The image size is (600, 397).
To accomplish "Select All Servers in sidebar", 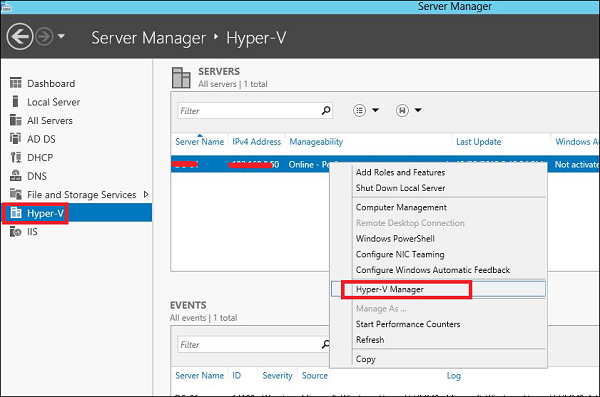I will coord(50,120).
